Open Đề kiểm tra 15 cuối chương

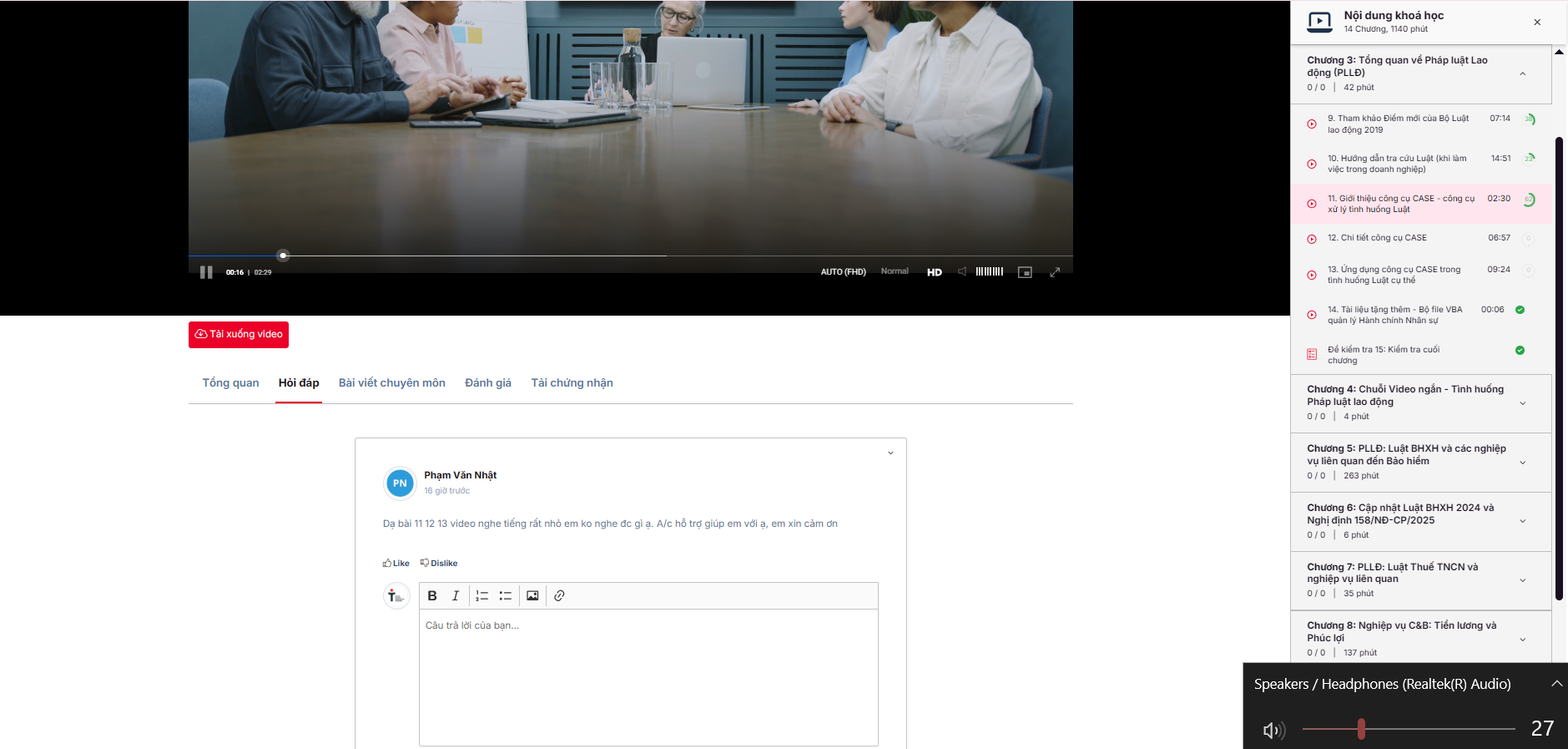(x=1421, y=355)
